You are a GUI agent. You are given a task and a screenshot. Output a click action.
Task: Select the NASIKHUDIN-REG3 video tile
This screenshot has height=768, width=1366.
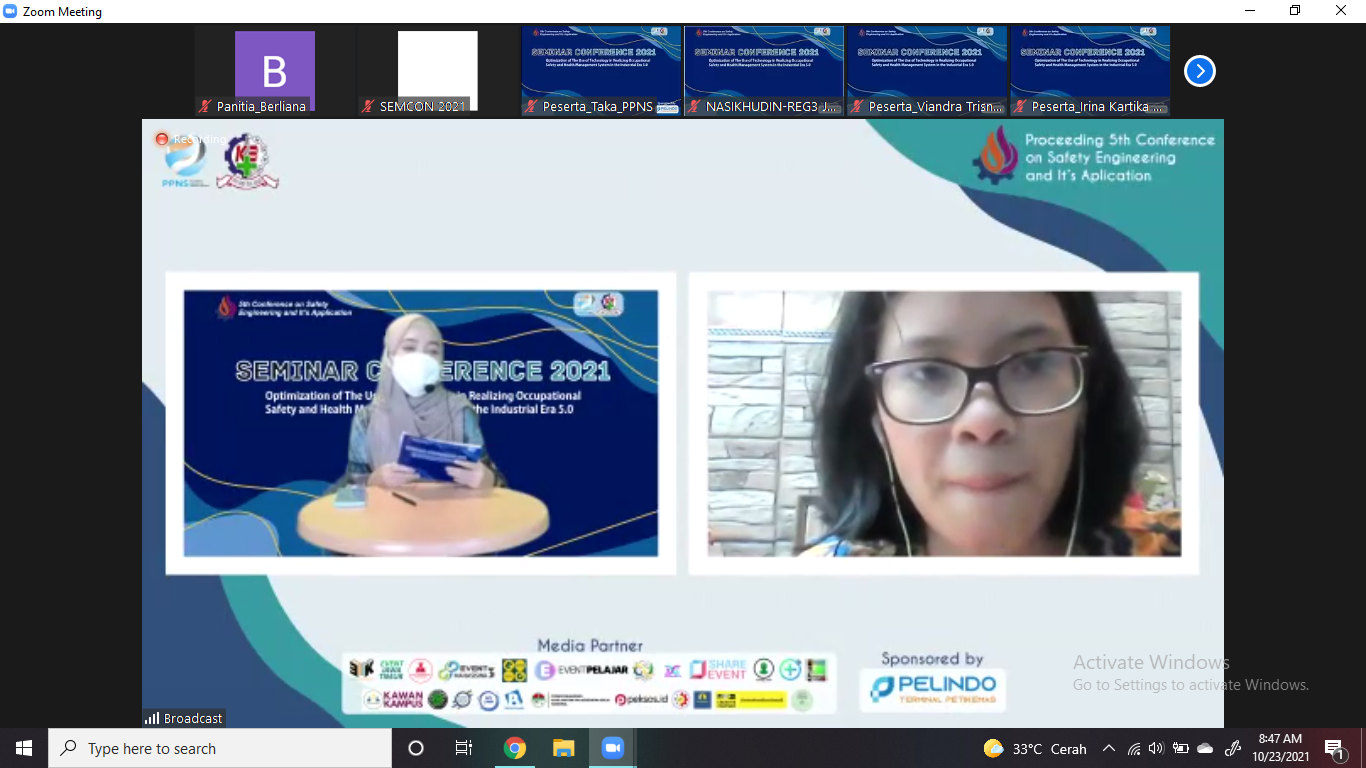pos(764,71)
